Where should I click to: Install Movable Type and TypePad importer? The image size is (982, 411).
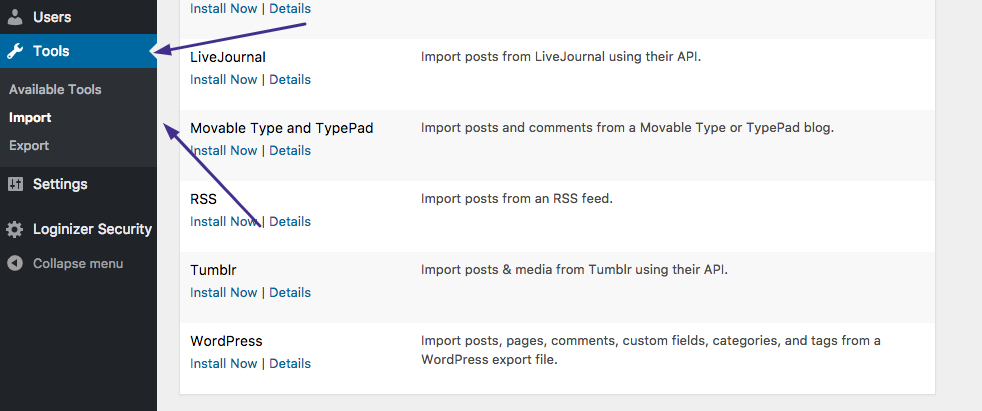[223, 151]
